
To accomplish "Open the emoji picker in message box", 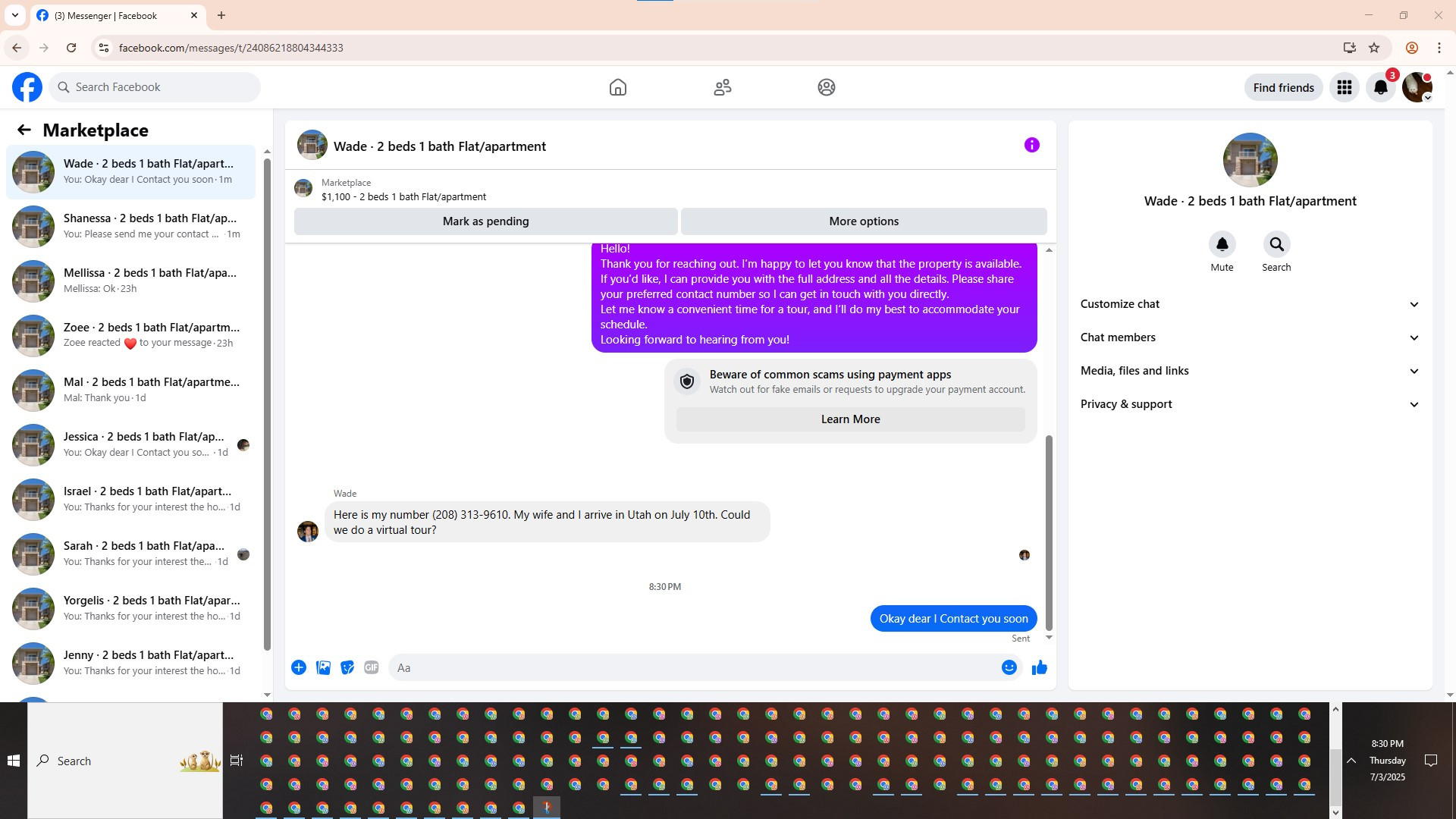I will (x=1009, y=667).
